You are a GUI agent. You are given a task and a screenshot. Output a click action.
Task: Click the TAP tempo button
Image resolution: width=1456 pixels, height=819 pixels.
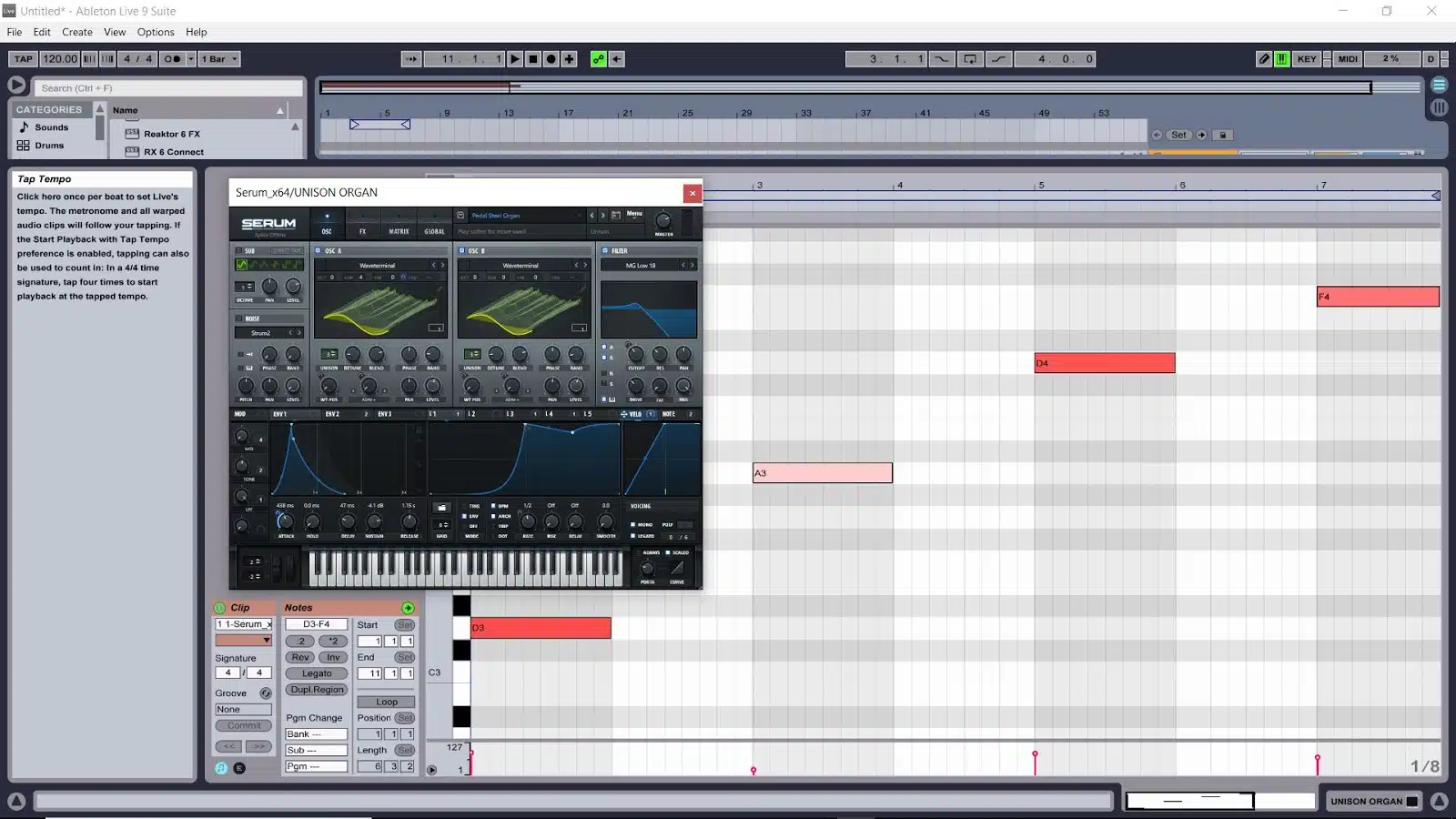(23, 58)
